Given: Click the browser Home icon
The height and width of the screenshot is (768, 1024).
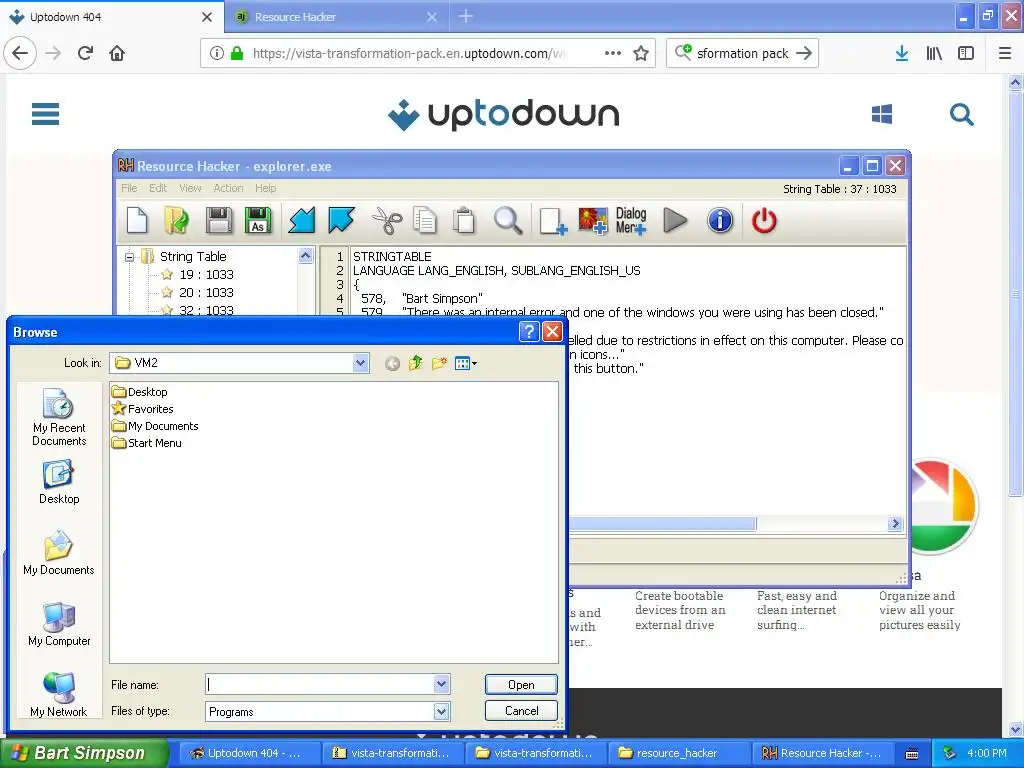Looking at the screenshot, I should pos(117,54).
